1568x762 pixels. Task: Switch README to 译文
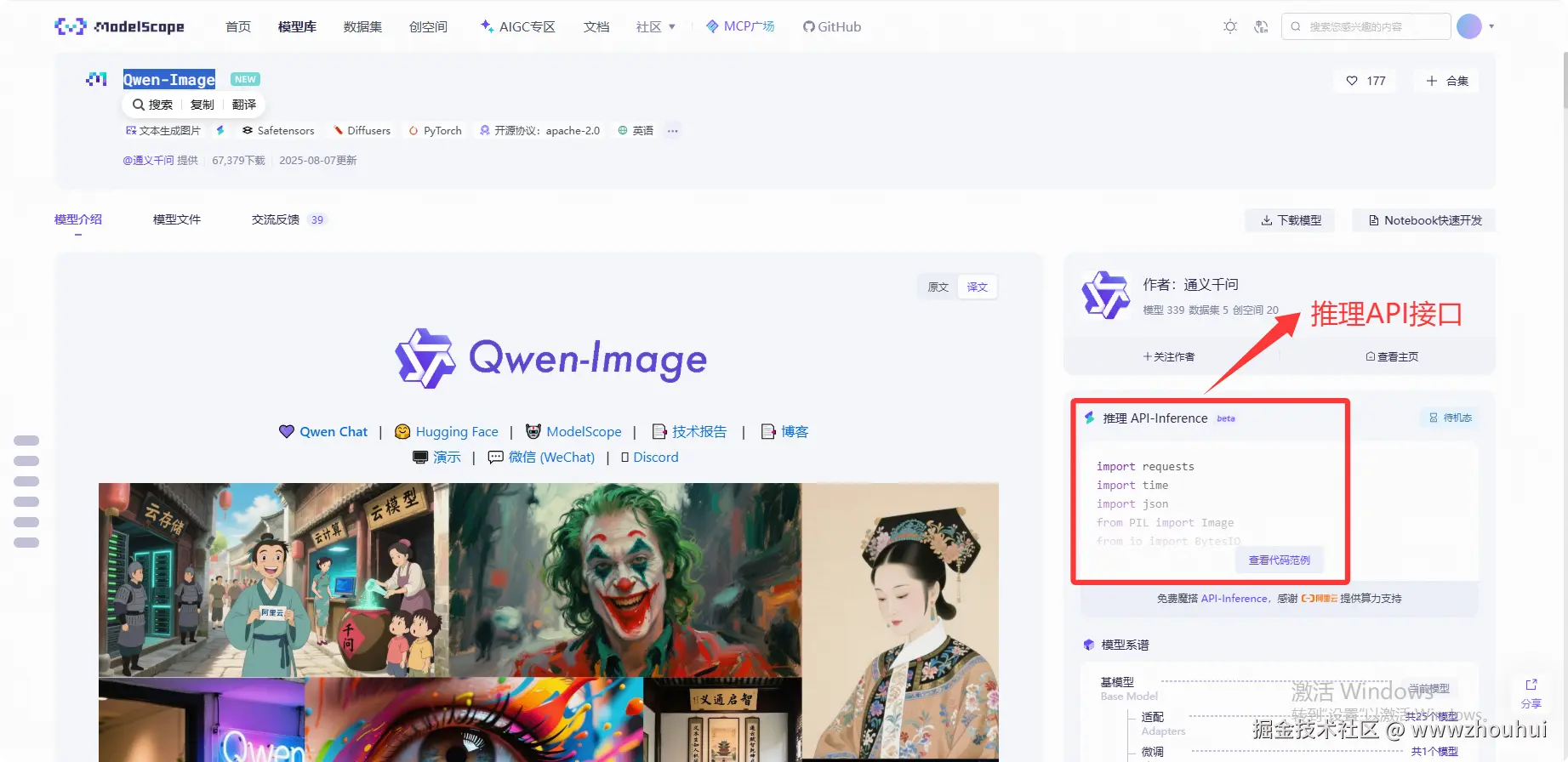pos(978,287)
